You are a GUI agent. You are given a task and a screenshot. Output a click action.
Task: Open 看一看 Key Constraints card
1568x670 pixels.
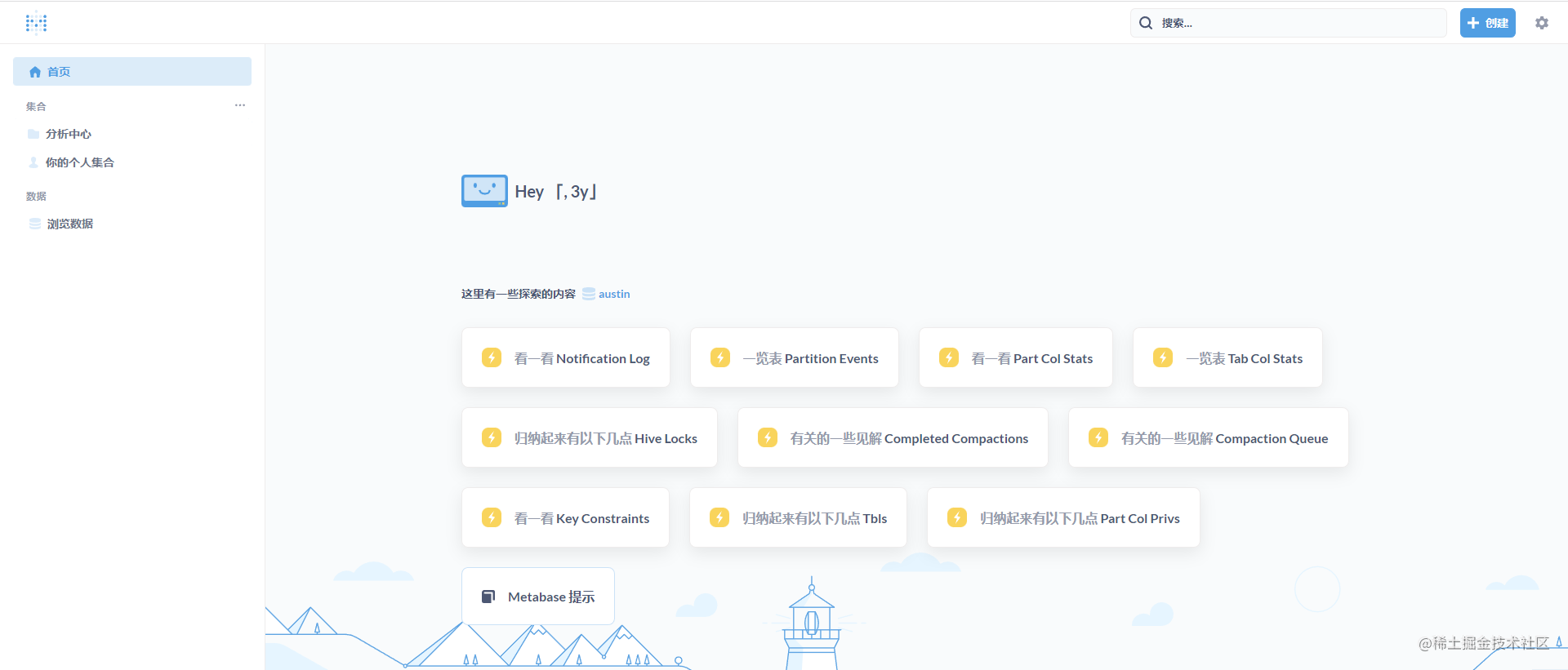click(x=565, y=517)
